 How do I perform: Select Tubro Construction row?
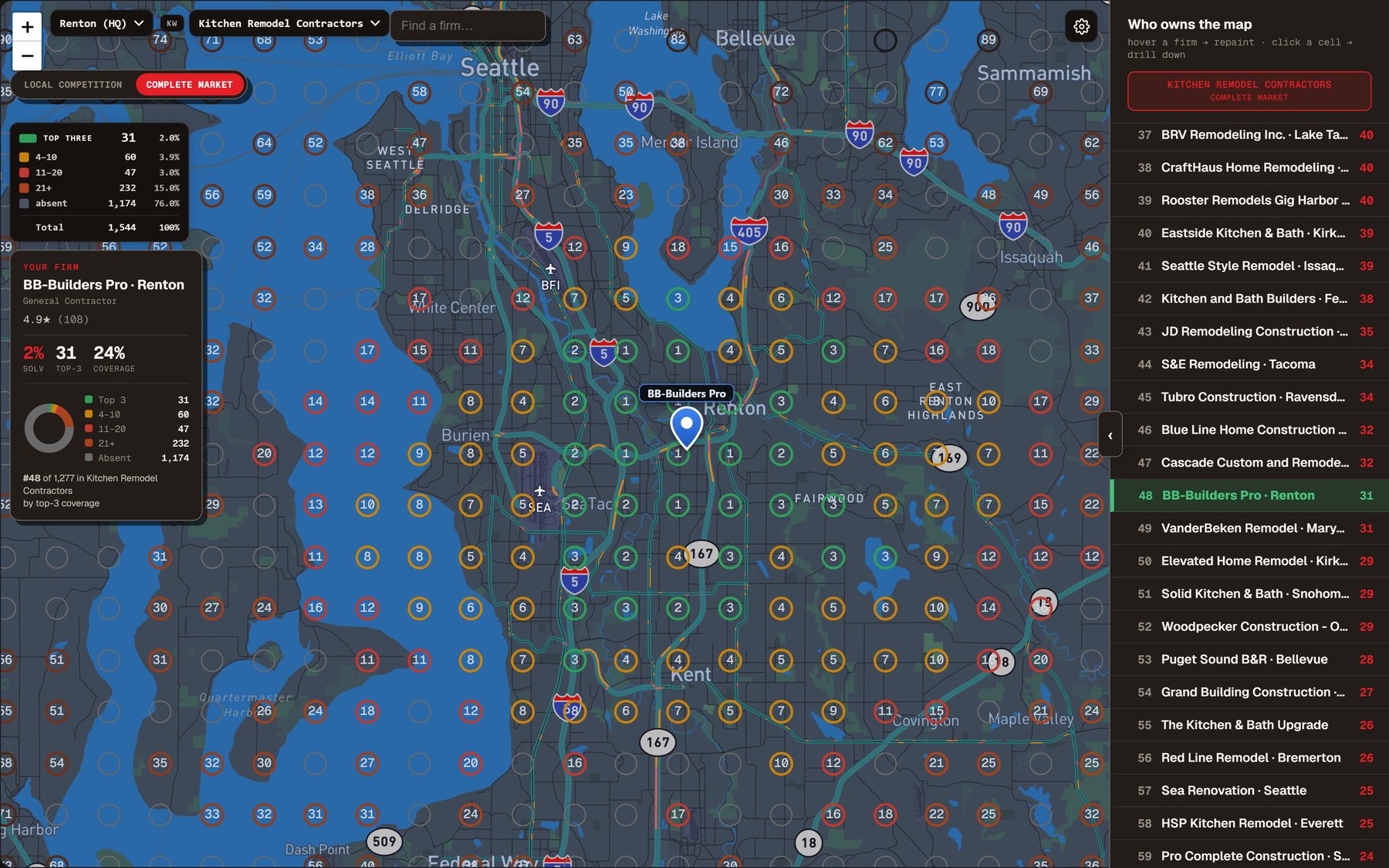pos(1250,397)
